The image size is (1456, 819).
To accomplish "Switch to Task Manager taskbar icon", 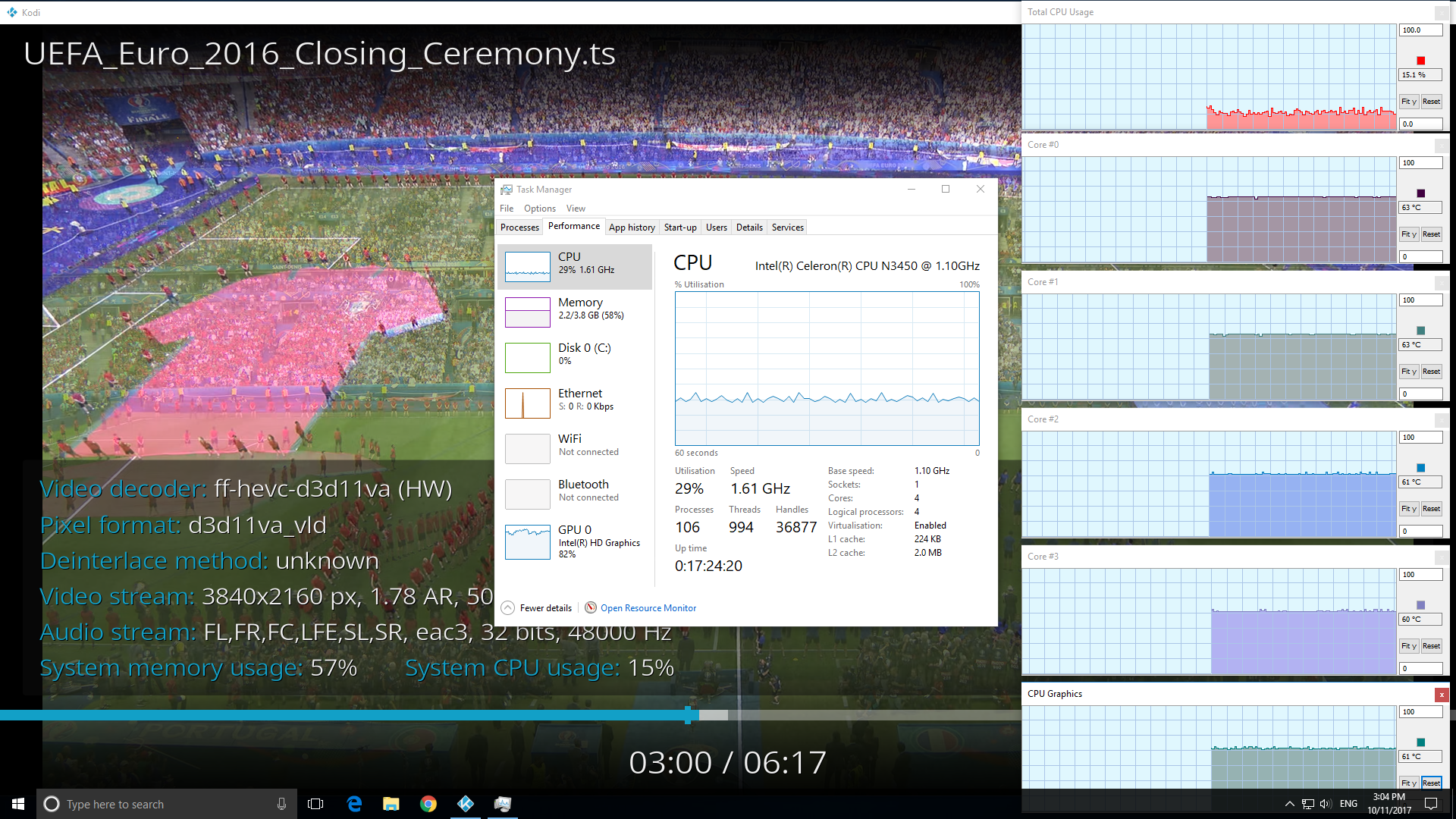I will (x=503, y=804).
